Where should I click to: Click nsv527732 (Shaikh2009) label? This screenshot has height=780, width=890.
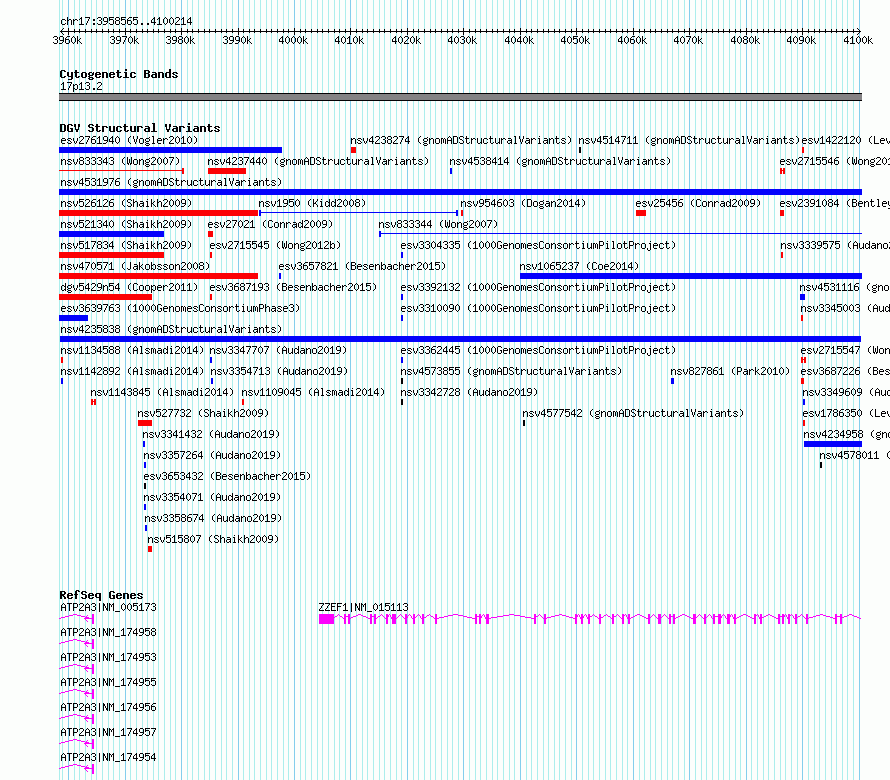pos(203,413)
